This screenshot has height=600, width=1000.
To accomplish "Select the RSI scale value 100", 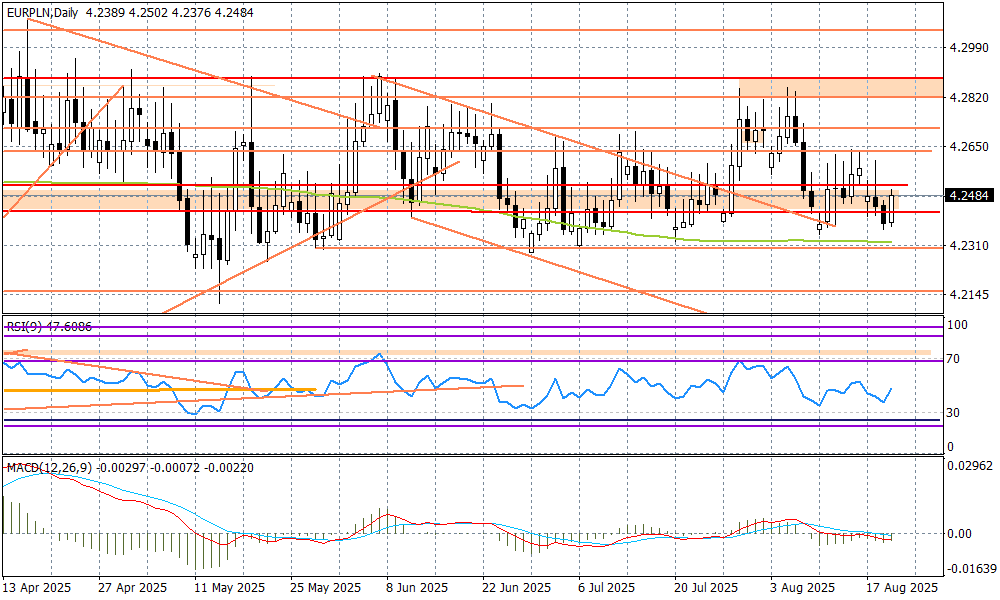I will 958,325.
